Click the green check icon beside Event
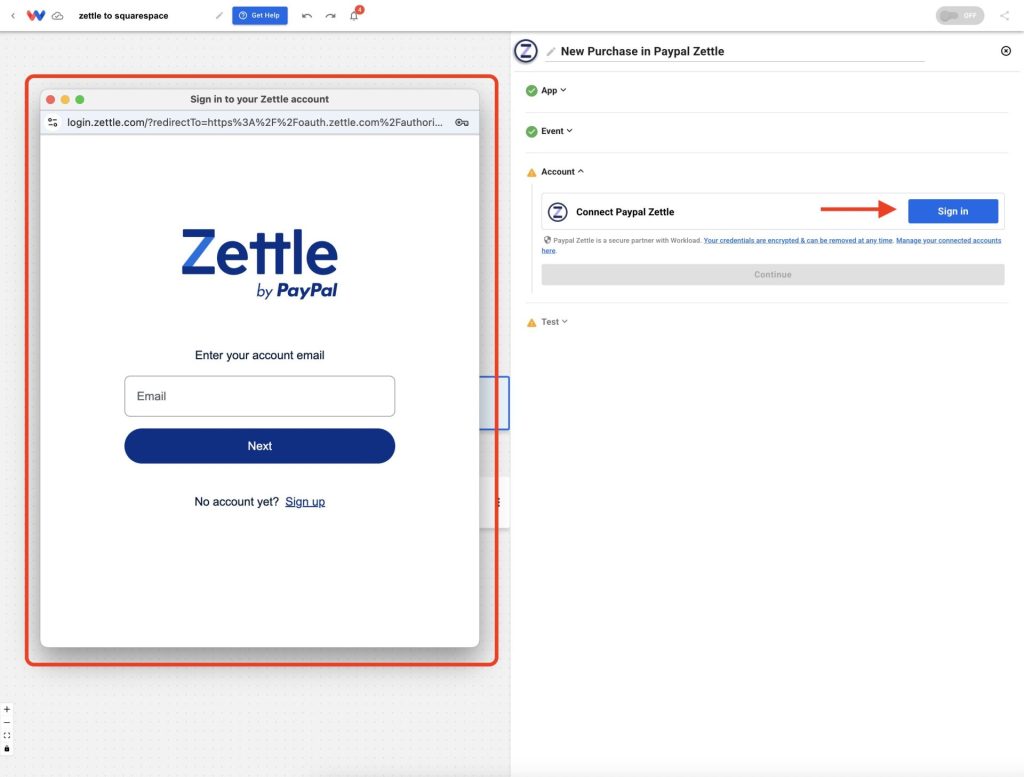This screenshot has width=1024, height=777. 532,131
